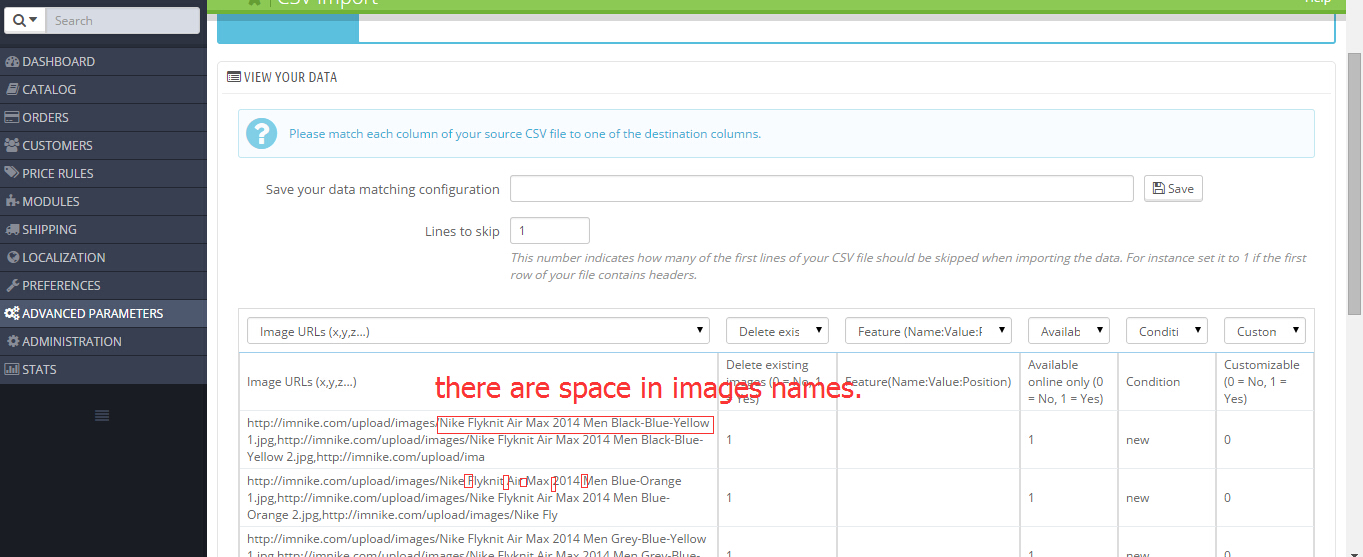Click the Orders credit-card icon

(12, 118)
